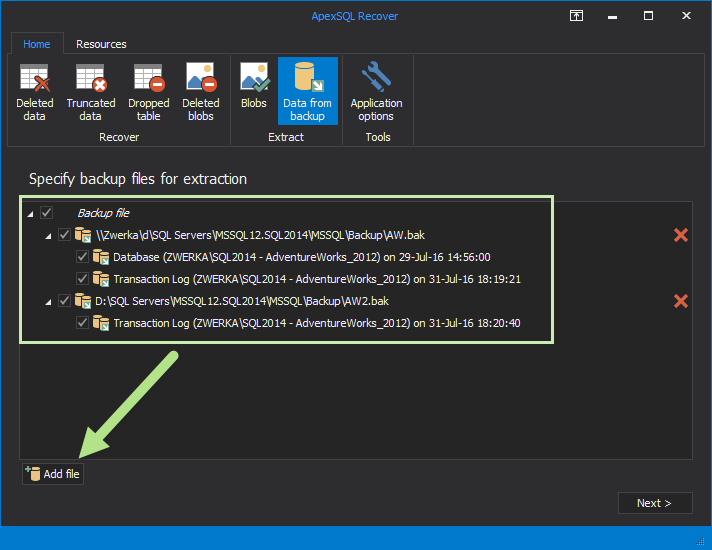Image resolution: width=712 pixels, height=550 pixels.
Task: Choose the Dropped table recovery tool
Action: pyautogui.click(x=148, y=92)
